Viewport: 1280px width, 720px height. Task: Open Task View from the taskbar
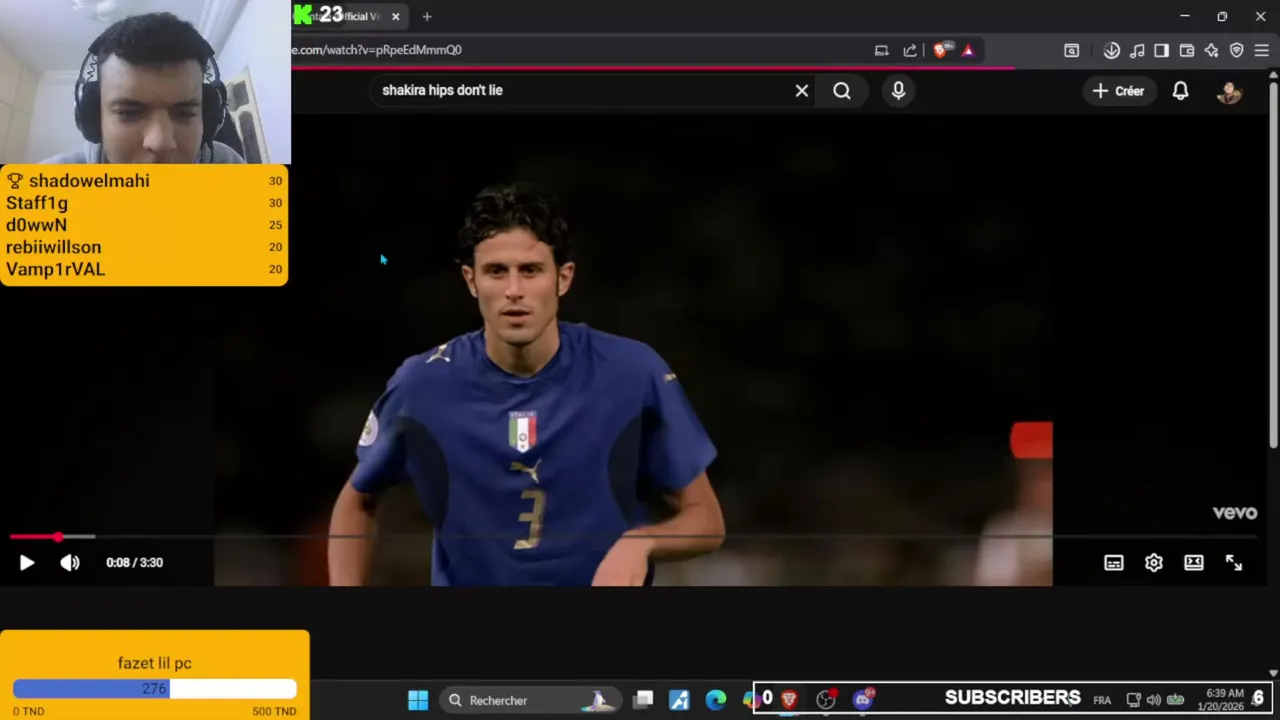[643, 699]
